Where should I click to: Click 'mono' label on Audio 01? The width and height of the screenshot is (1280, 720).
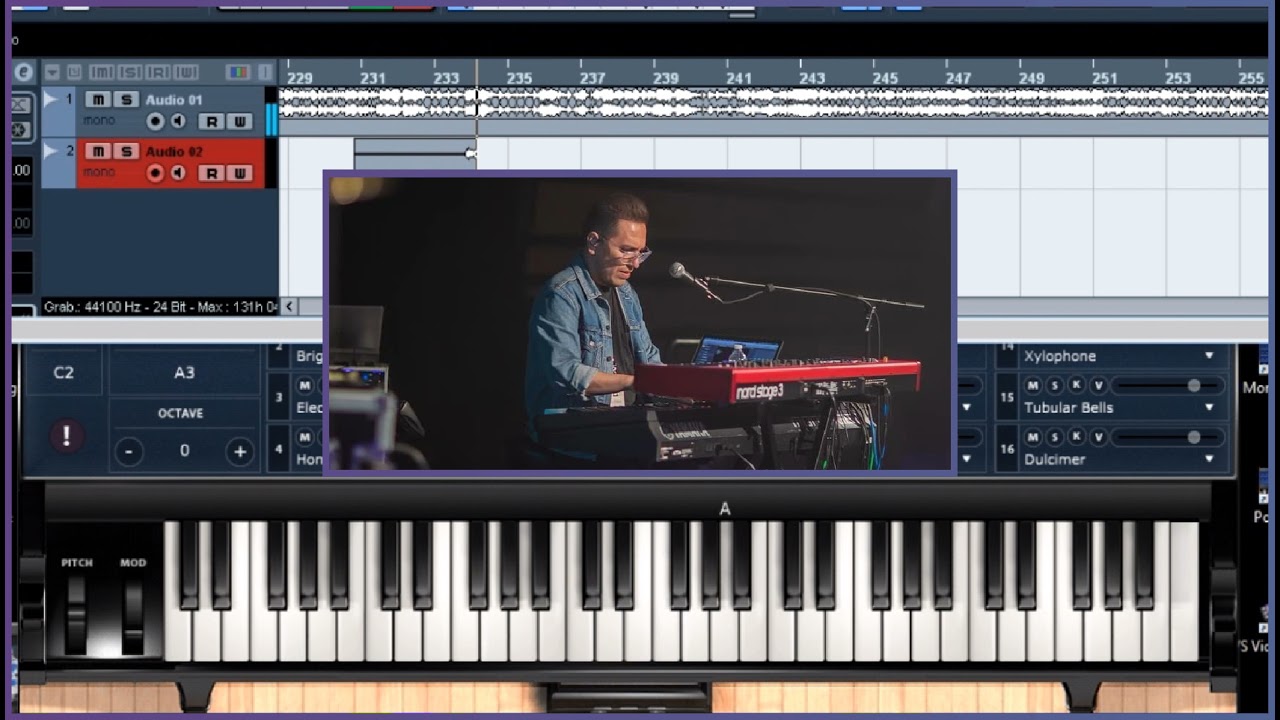pyautogui.click(x=99, y=121)
